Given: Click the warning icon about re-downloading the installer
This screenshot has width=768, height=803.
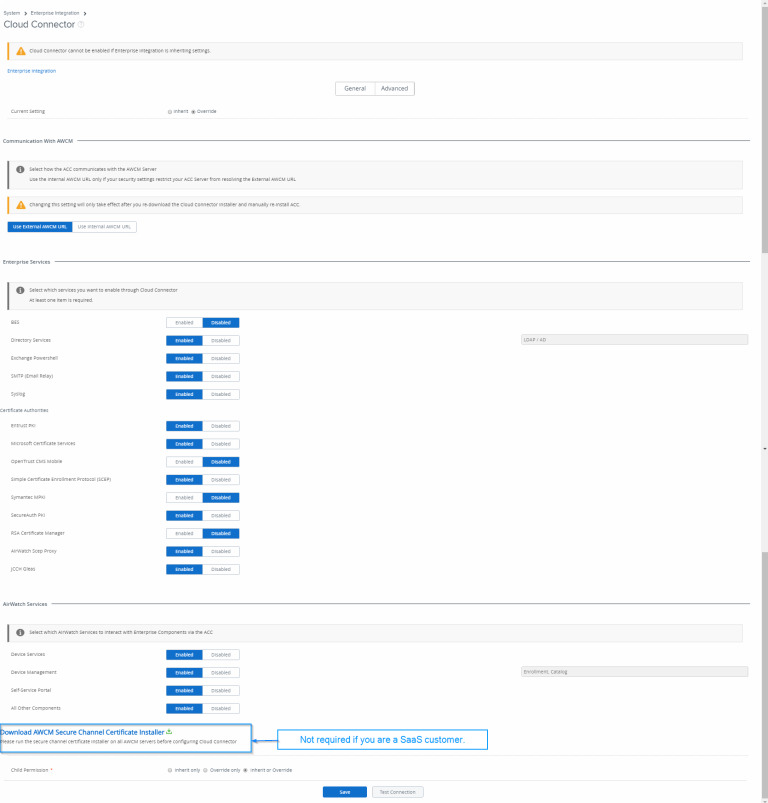Looking at the screenshot, I should [19, 203].
